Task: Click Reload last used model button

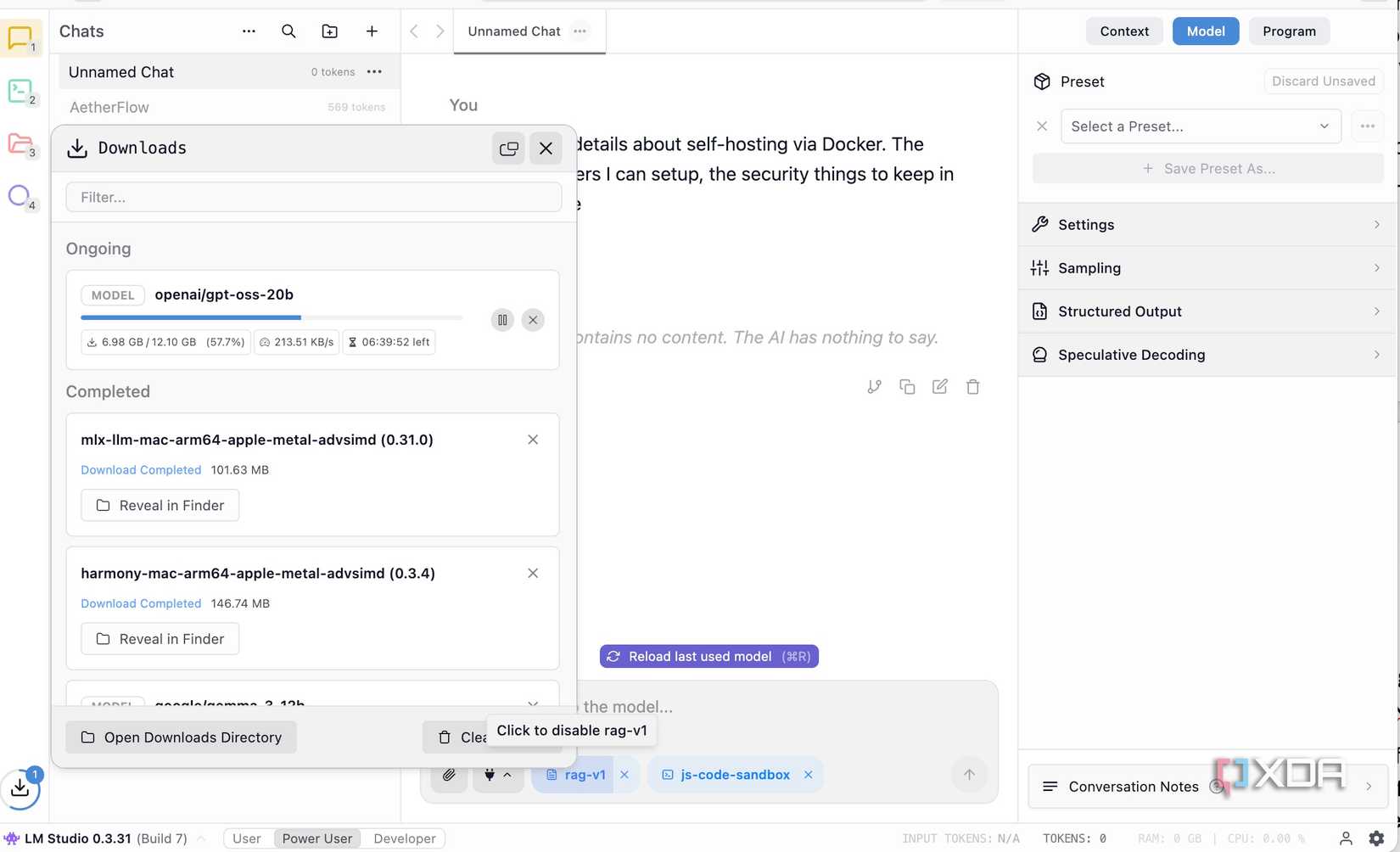Action: pyautogui.click(x=709, y=657)
